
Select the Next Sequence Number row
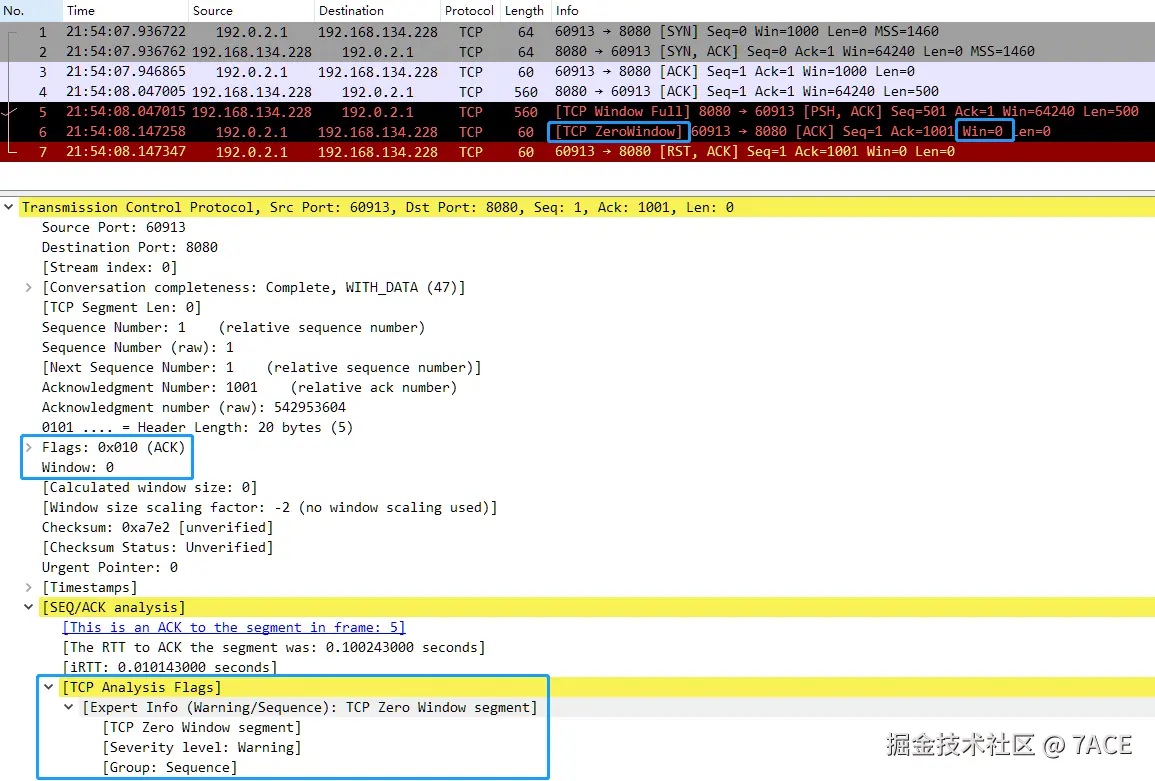pyautogui.click(x=261, y=367)
